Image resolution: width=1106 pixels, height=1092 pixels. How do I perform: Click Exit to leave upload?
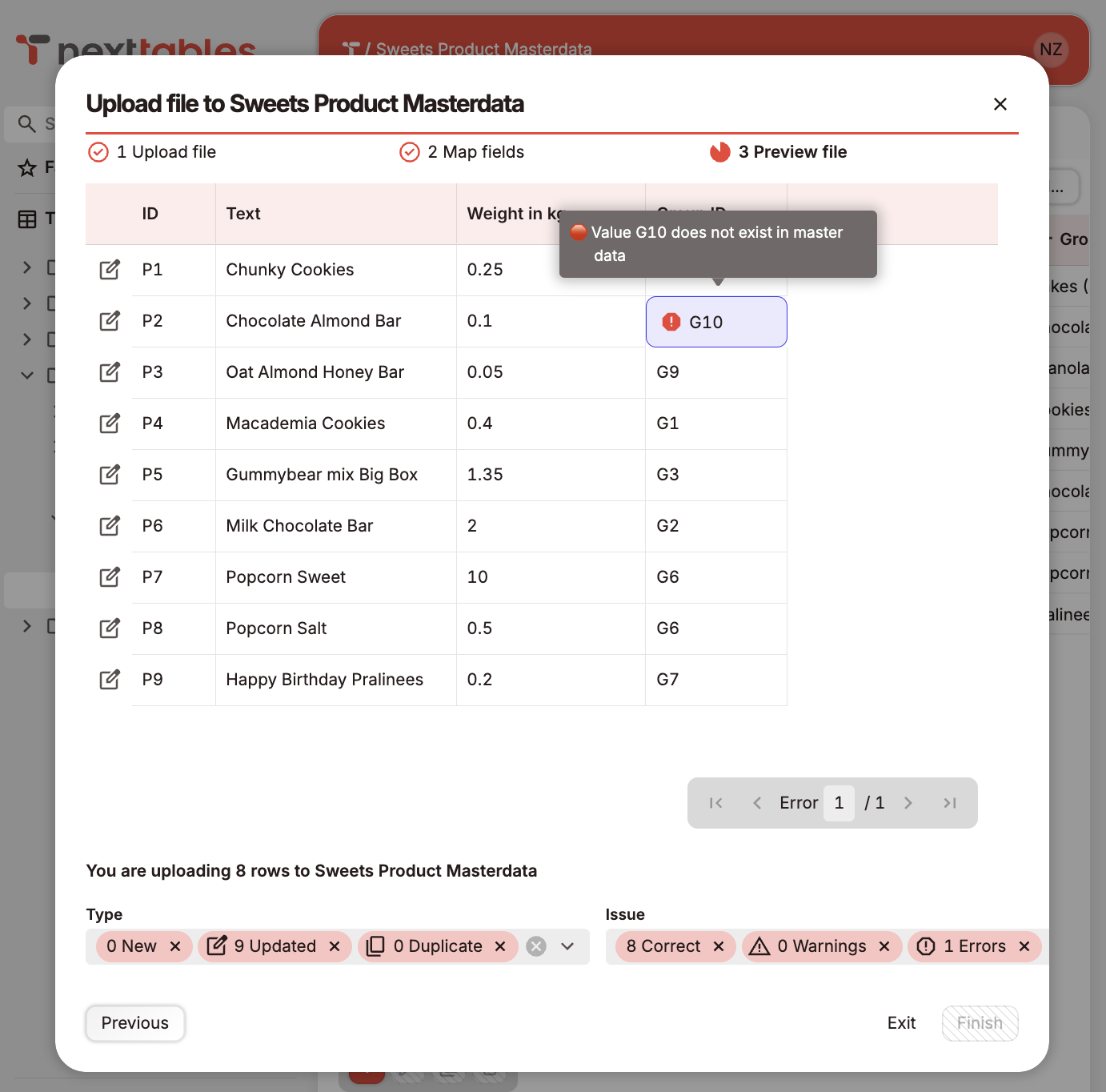point(901,1023)
